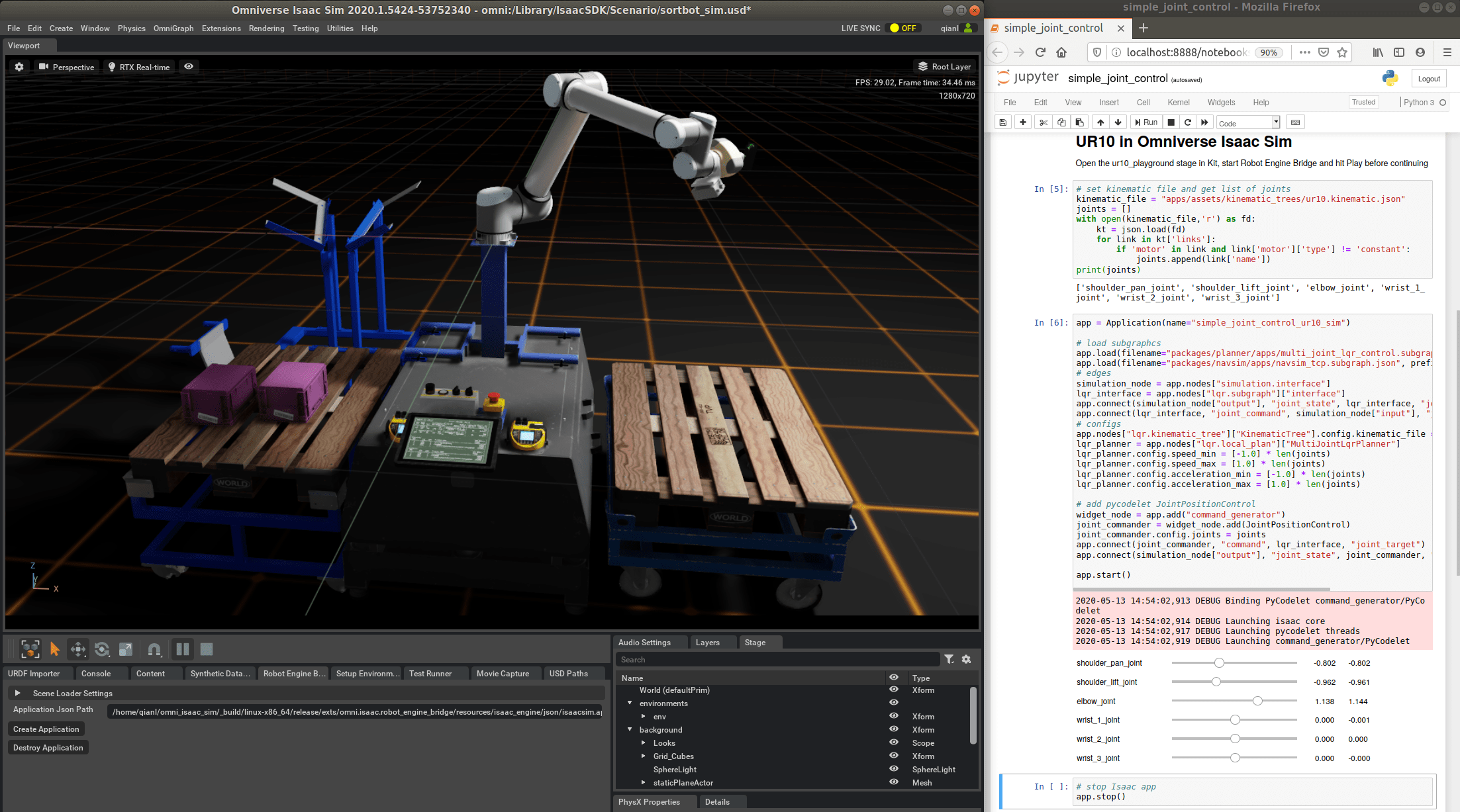
Task: Hide the Grid_Cubes Xform in the Stage panel
Action: pyautogui.click(x=893, y=756)
